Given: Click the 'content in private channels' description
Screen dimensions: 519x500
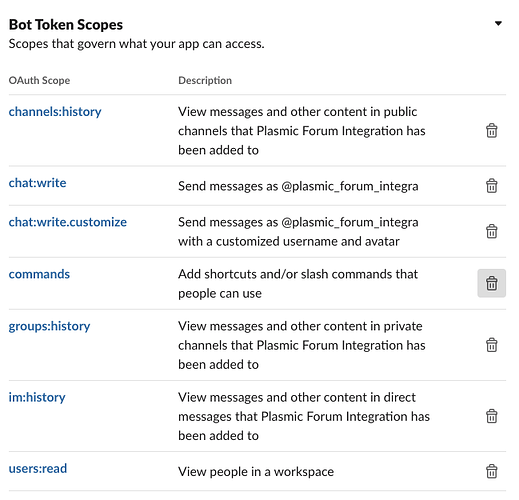Looking at the screenshot, I should click(x=302, y=345).
